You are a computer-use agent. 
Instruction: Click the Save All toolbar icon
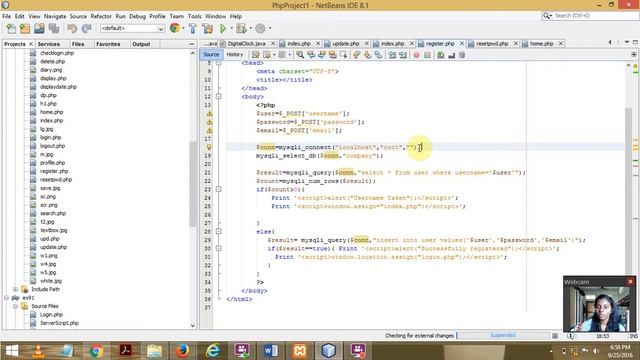pos(54,28)
